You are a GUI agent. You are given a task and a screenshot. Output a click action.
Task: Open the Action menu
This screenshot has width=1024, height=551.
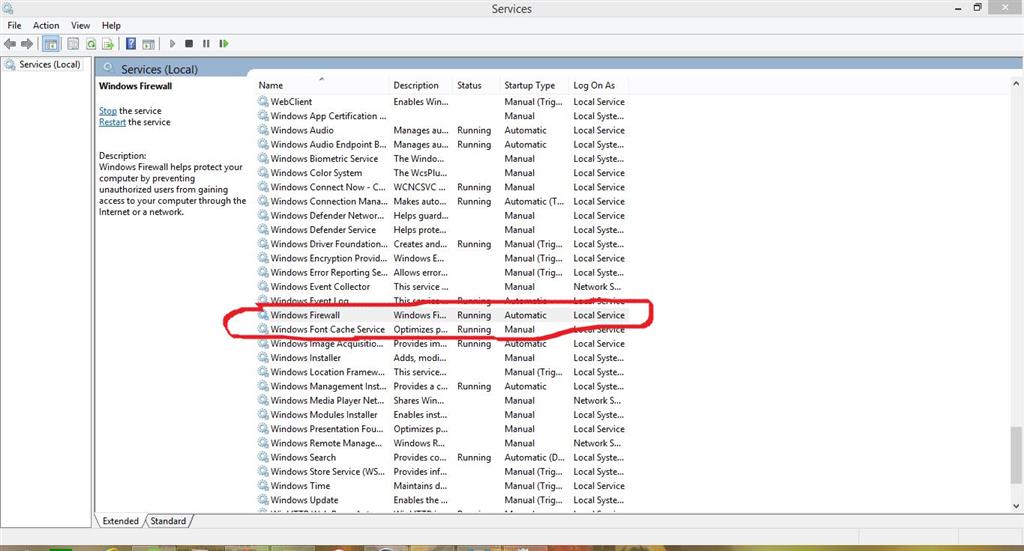[46, 25]
